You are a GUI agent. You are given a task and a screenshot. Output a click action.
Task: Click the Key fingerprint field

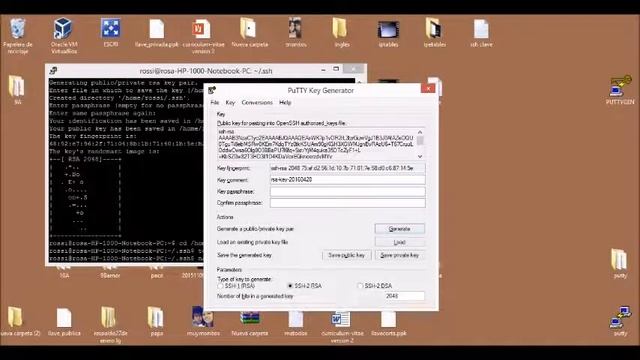click(x=347, y=168)
